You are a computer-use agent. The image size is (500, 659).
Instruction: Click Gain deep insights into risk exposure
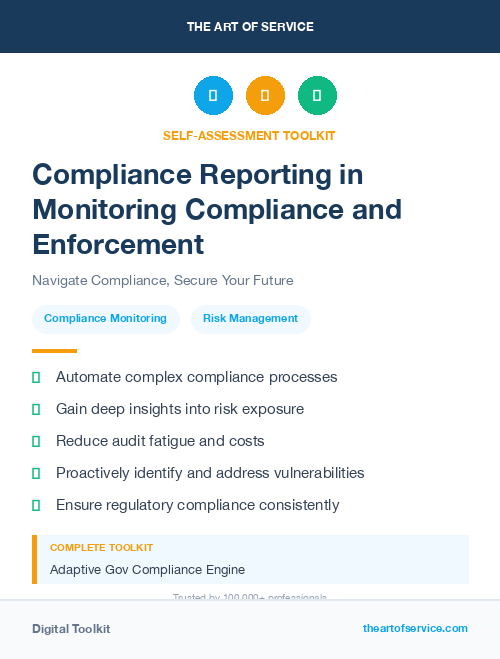click(180, 409)
